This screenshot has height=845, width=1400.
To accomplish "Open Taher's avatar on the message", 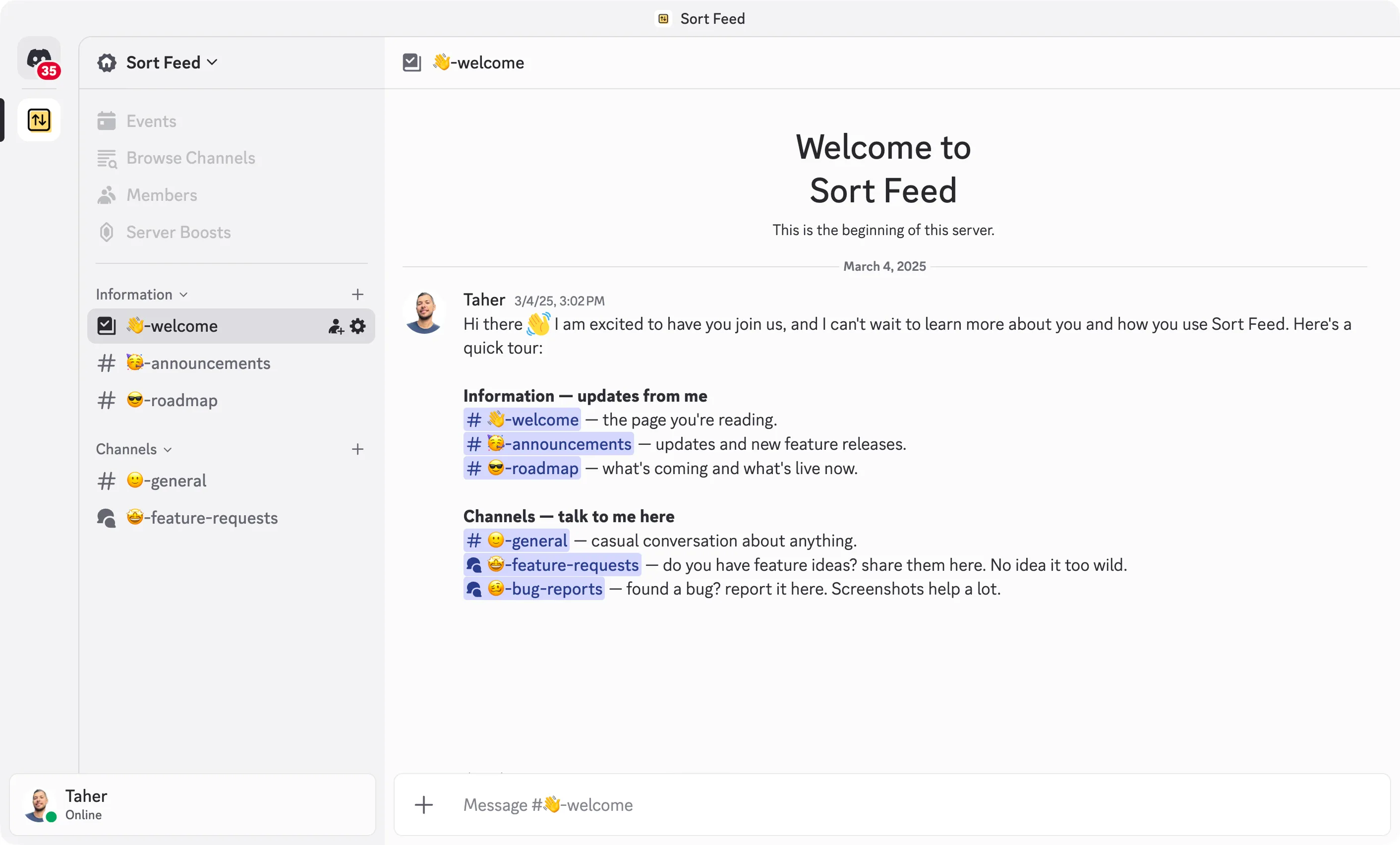I will point(424,312).
